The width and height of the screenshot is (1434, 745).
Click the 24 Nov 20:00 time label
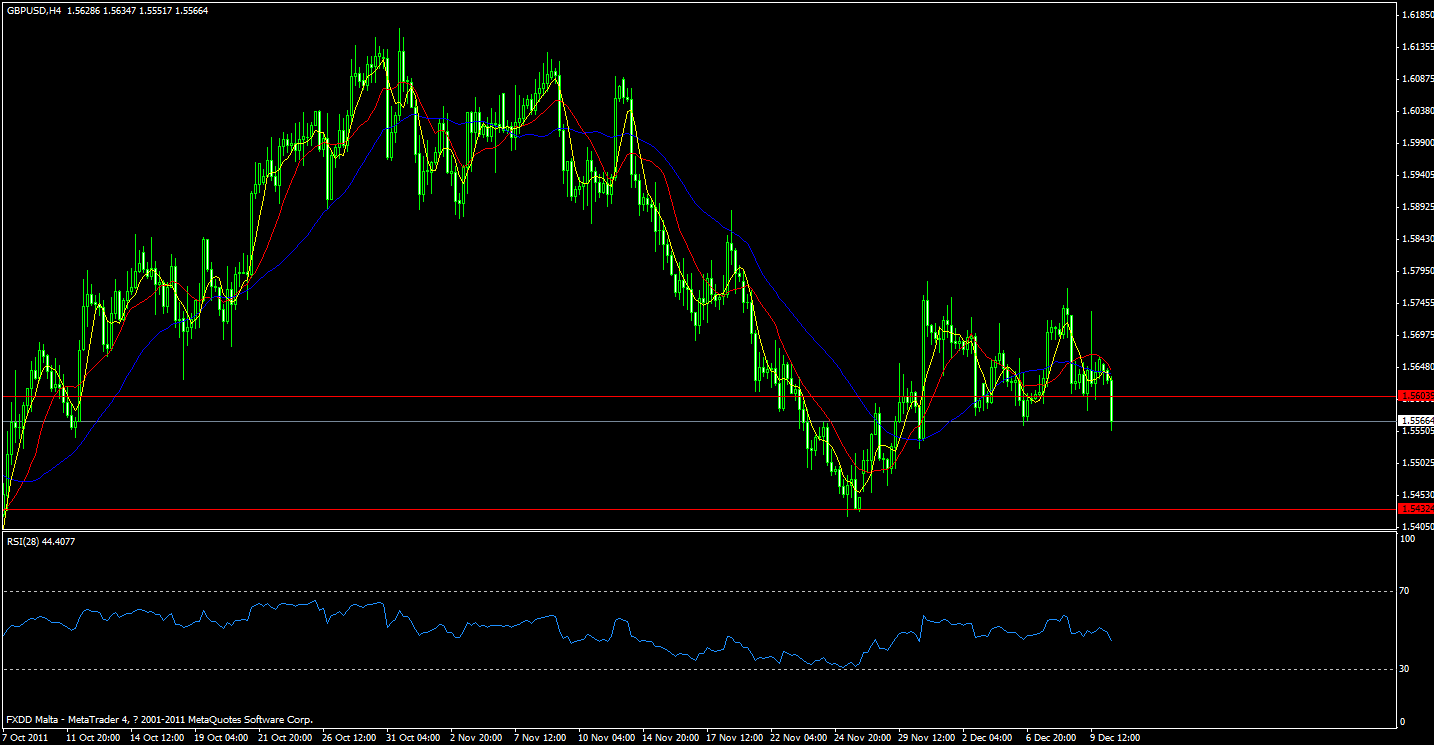(863, 738)
